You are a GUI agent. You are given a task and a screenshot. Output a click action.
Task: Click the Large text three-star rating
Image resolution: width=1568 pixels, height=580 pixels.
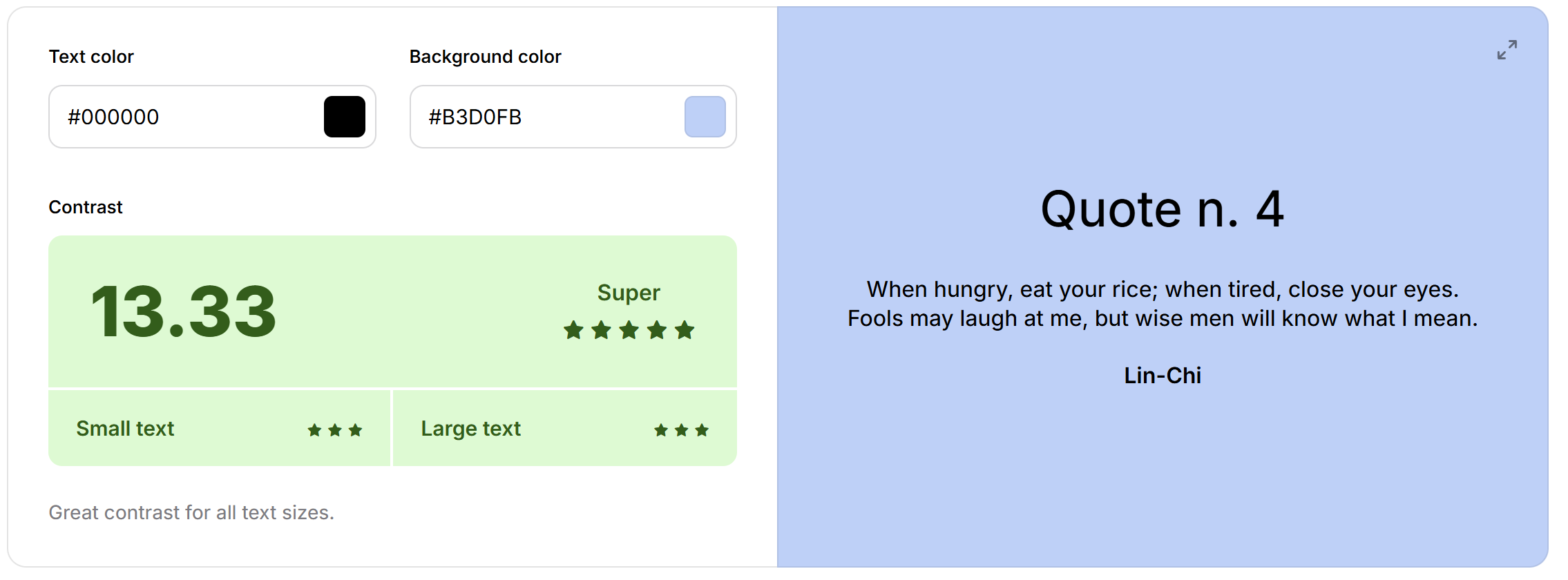click(x=681, y=430)
